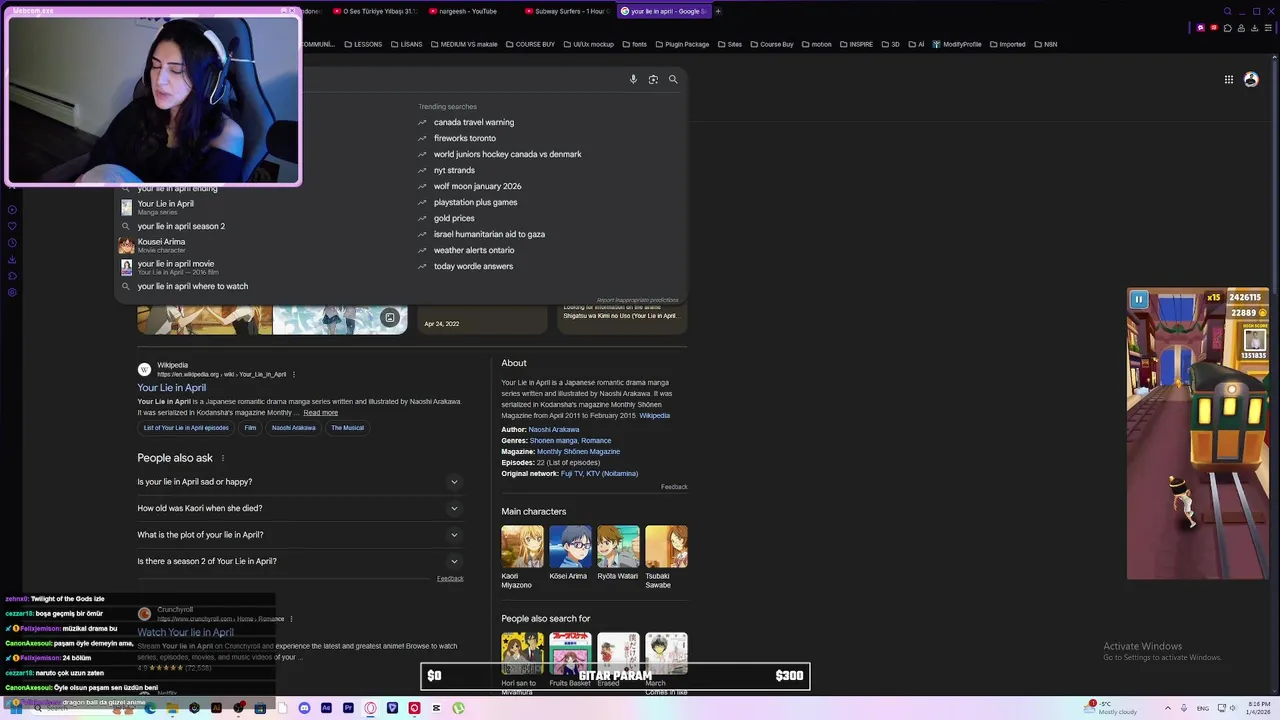This screenshot has width=1280, height=720.
Task: Open Tsubaki Sawabe character thumbnail
Action: point(666,547)
